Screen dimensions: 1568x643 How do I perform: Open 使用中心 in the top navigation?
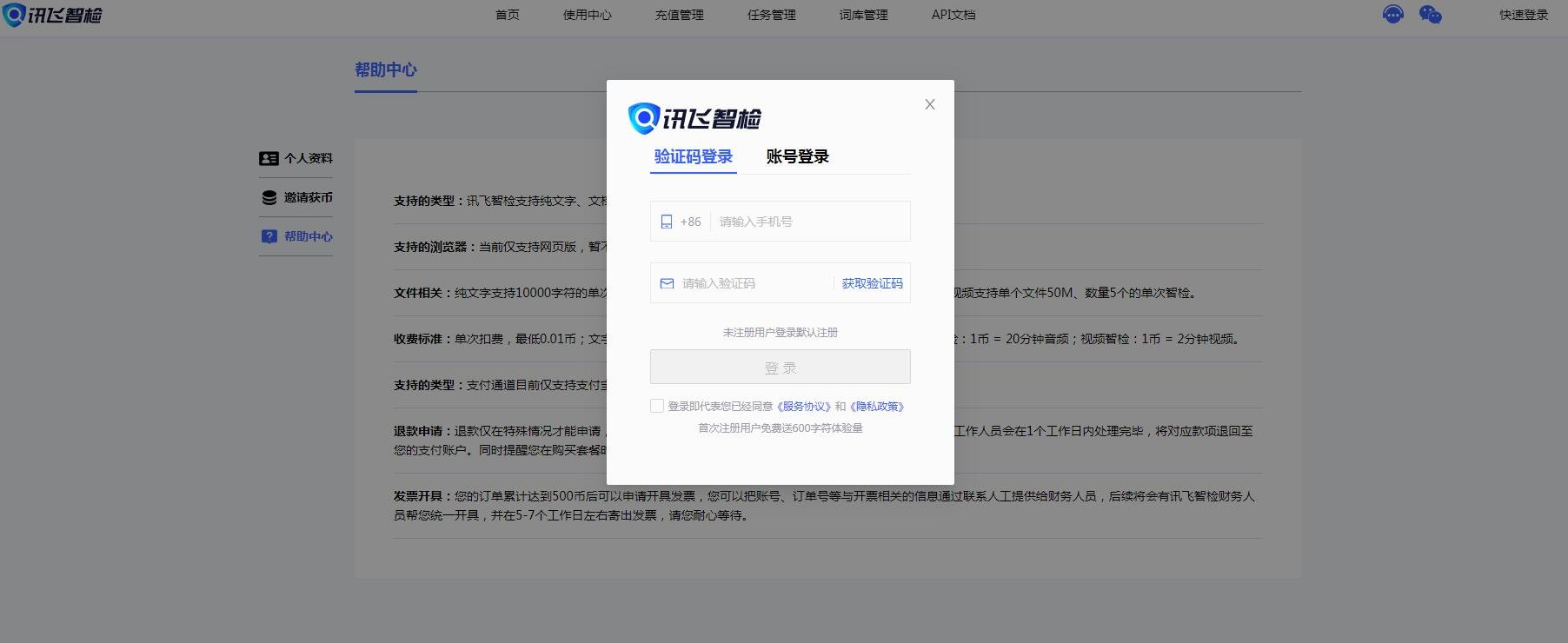[x=588, y=15]
